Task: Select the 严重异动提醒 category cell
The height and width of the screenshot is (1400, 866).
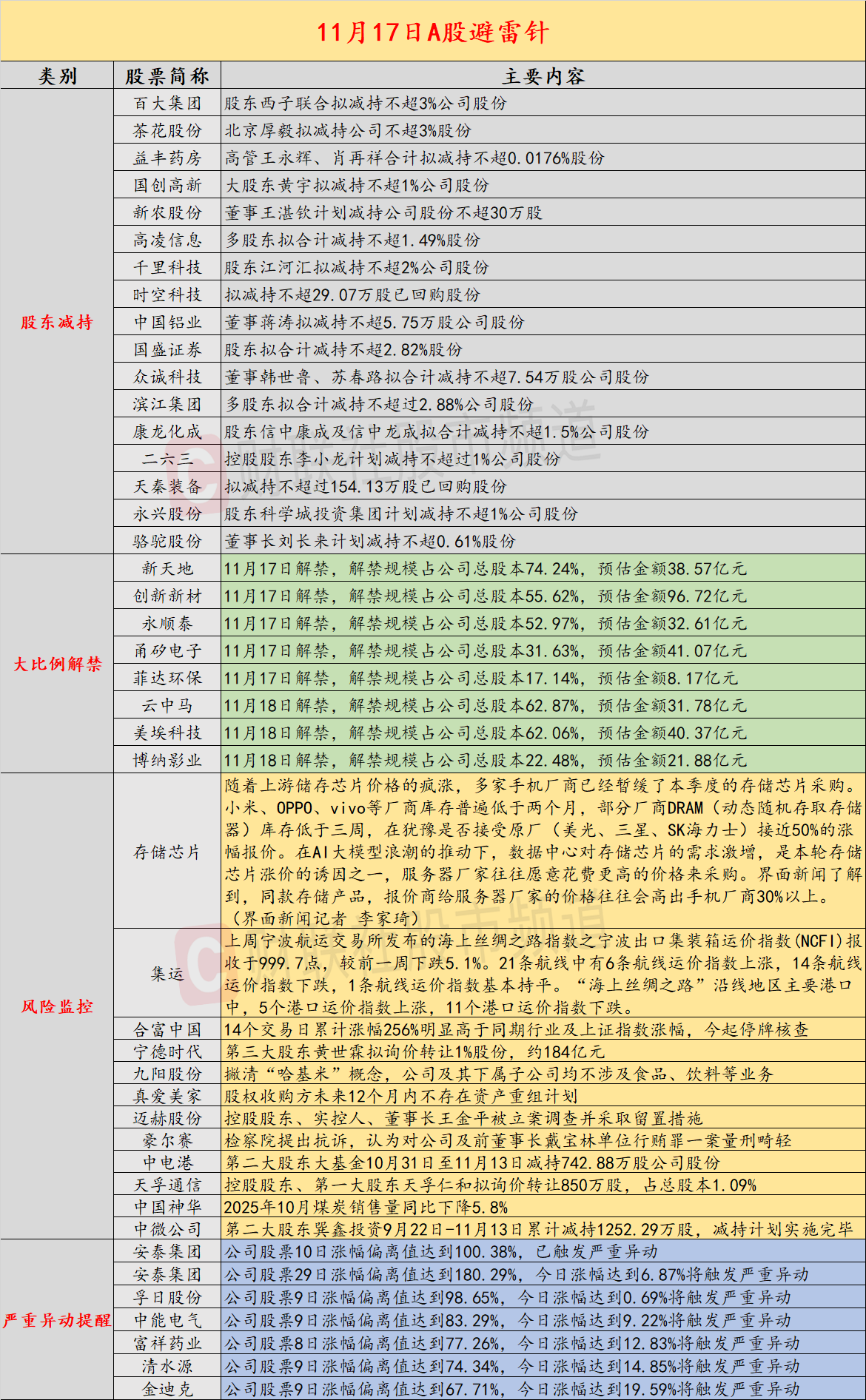Action: (57, 1320)
